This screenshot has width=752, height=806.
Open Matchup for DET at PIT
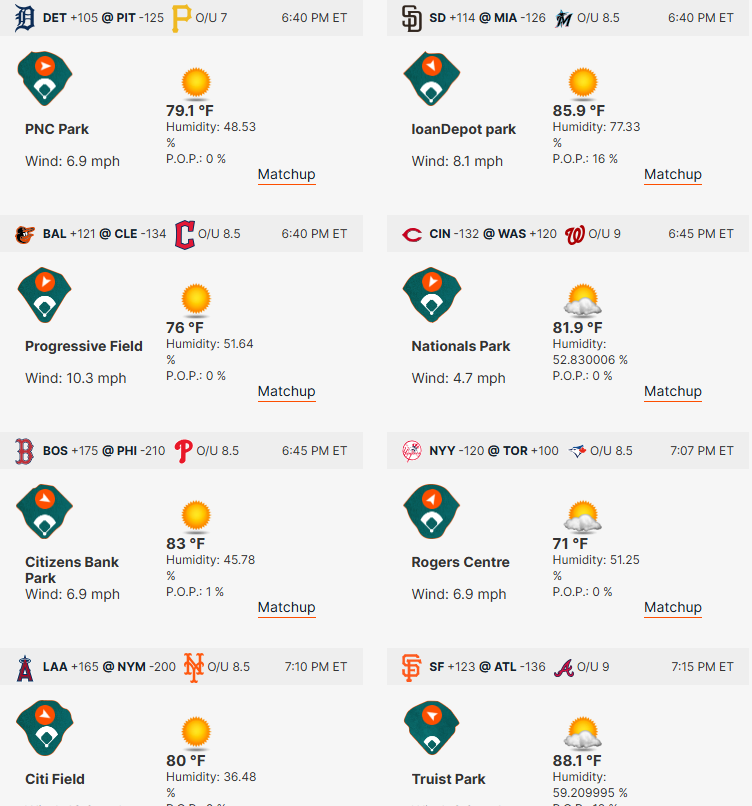[286, 174]
